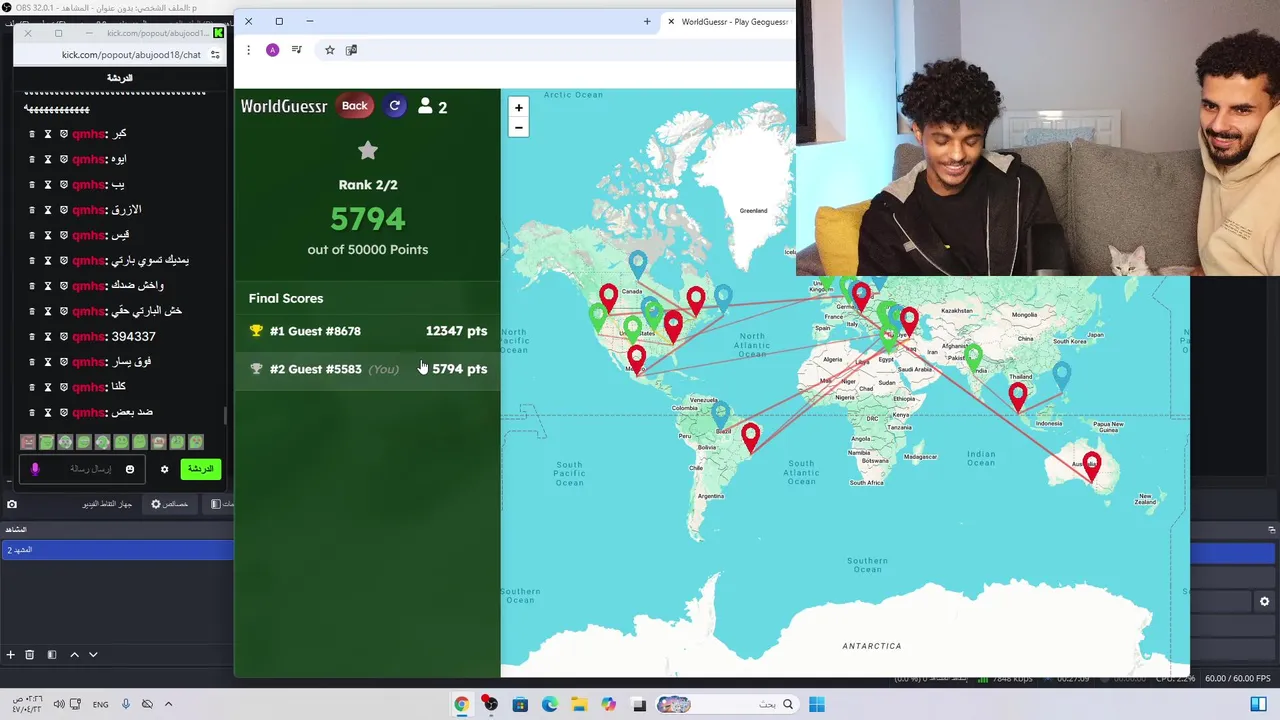
Task: Select Guest #8678 score row
Action: (x=368, y=331)
